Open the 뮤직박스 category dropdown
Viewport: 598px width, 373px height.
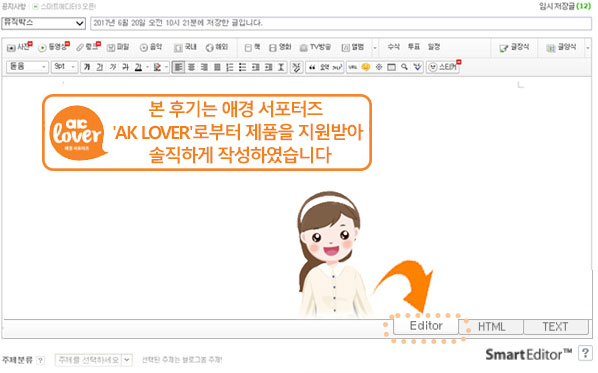(43, 23)
